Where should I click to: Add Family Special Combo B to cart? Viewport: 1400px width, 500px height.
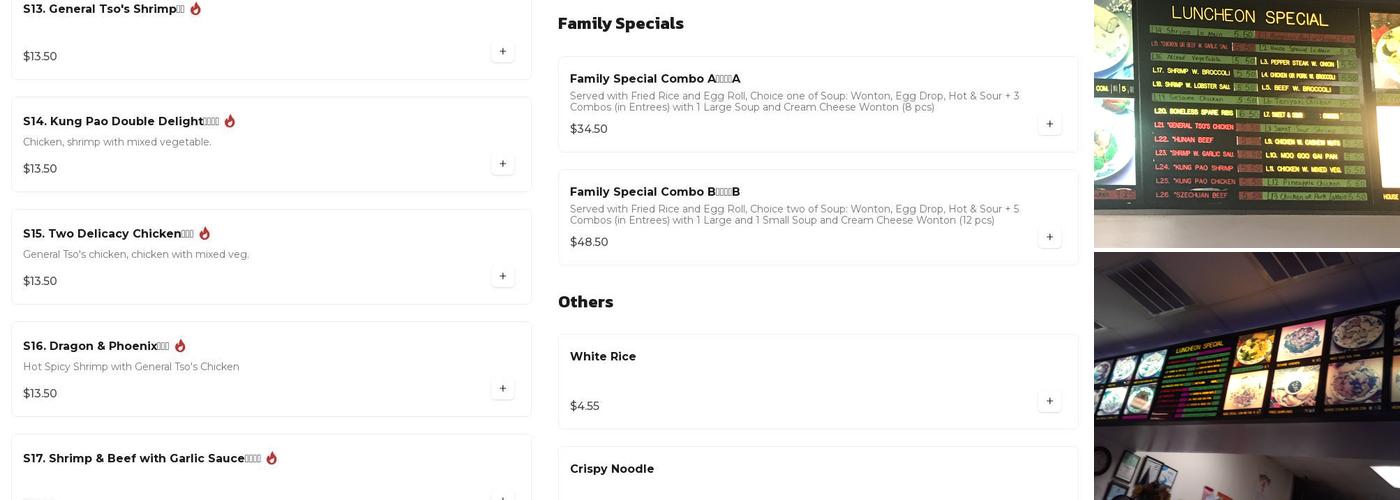tap(1049, 237)
